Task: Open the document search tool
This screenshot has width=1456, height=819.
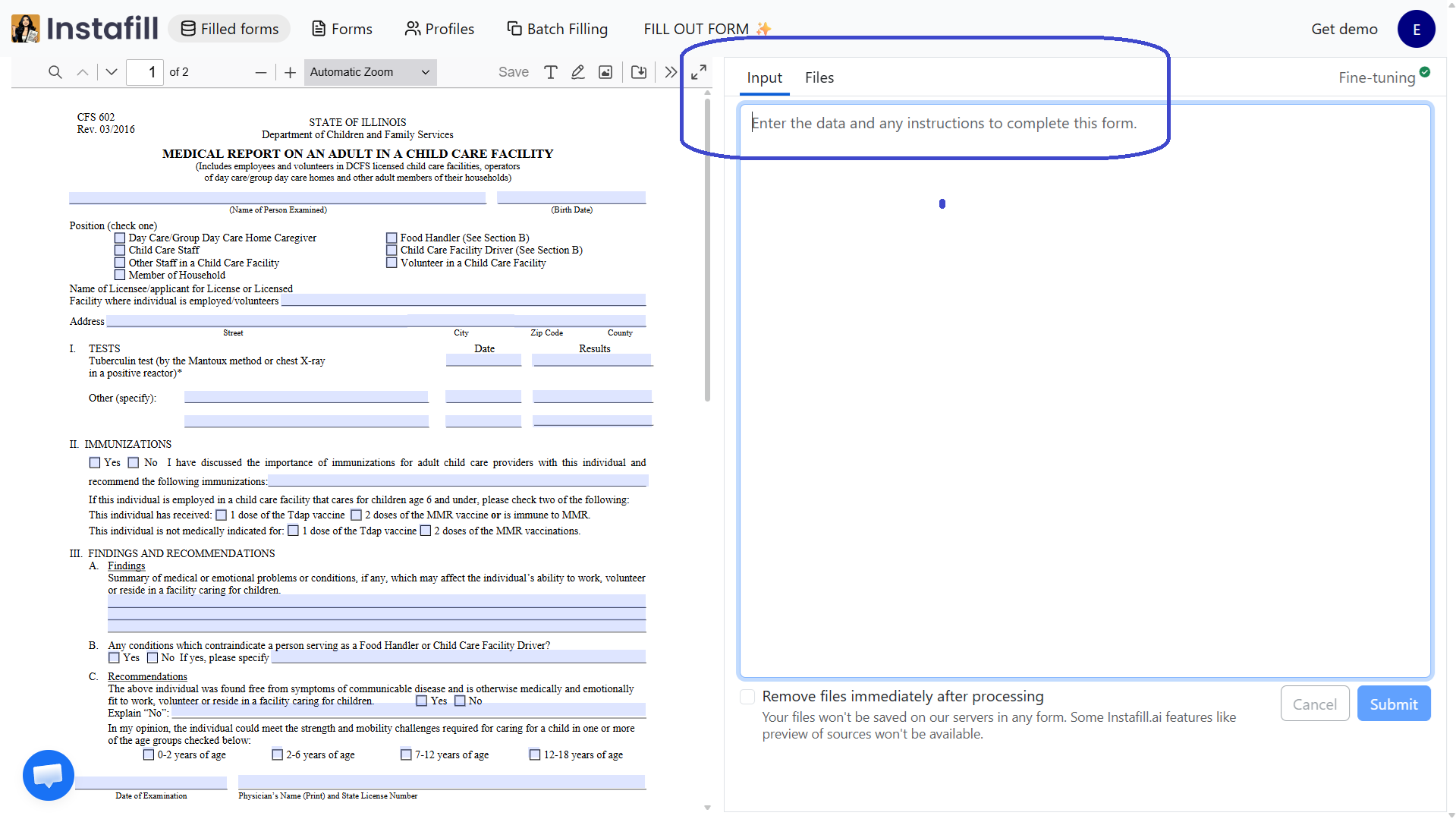Action: (55, 72)
